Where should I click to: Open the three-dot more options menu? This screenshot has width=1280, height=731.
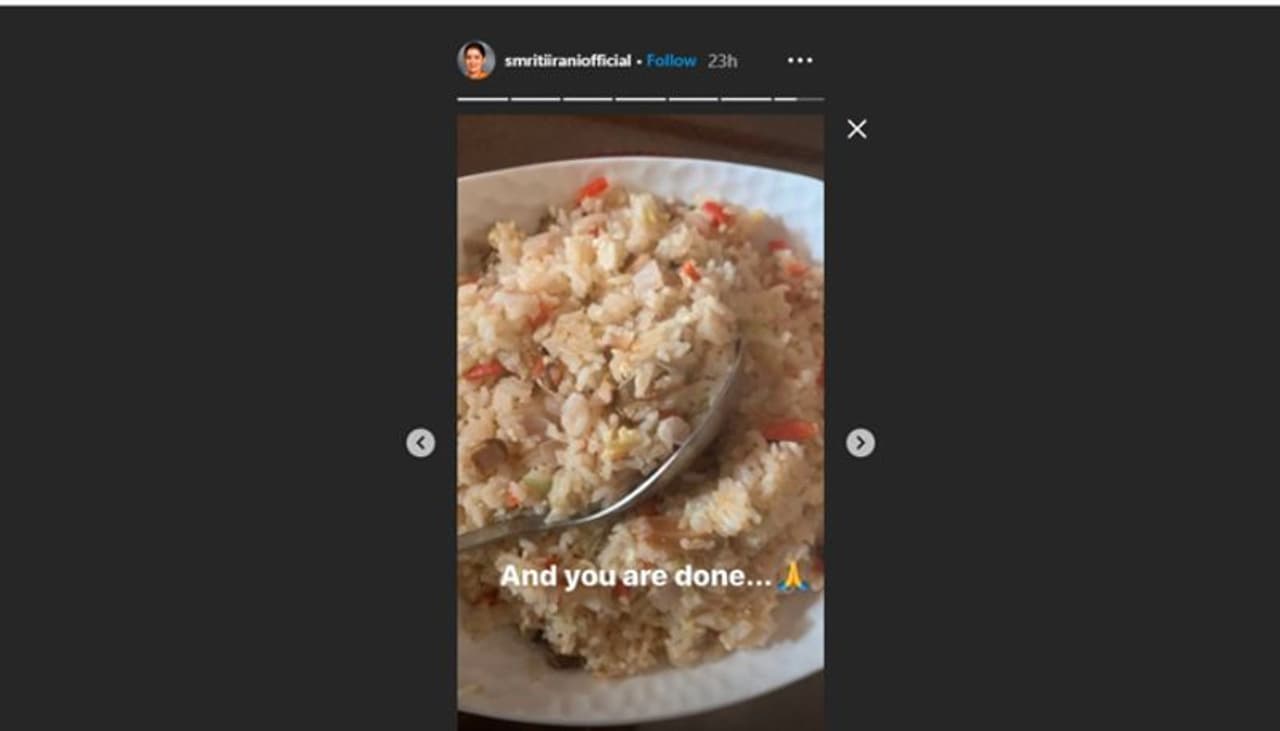pos(800,60)
